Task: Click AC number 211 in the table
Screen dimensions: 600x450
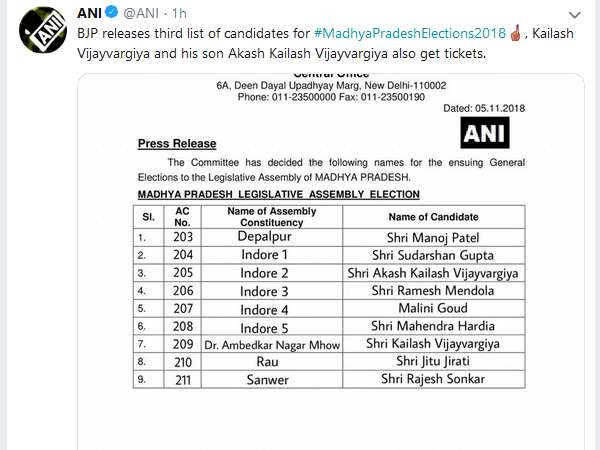Action: (x=182, y=380)
